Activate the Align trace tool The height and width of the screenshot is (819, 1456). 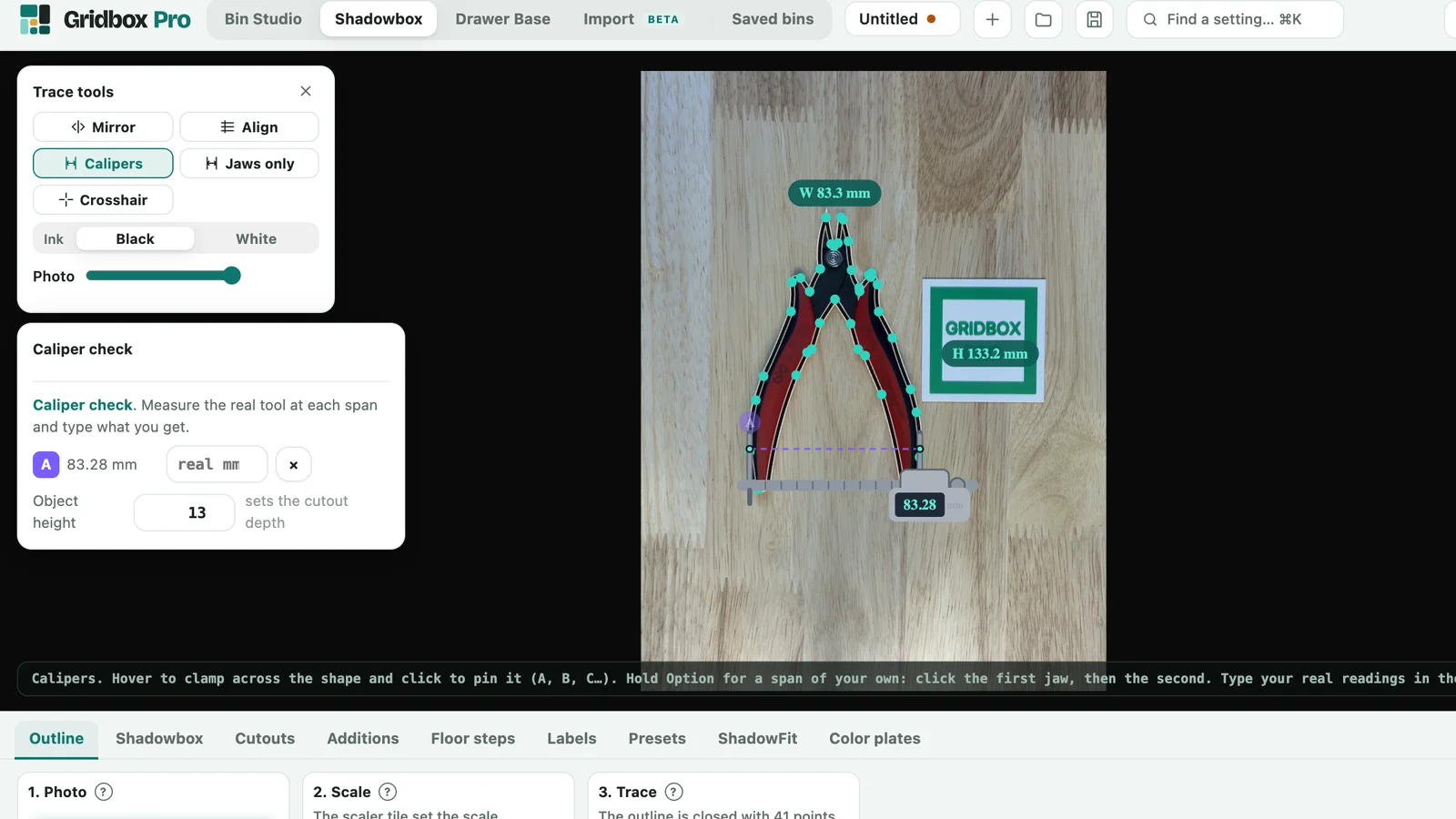[249, 126]
